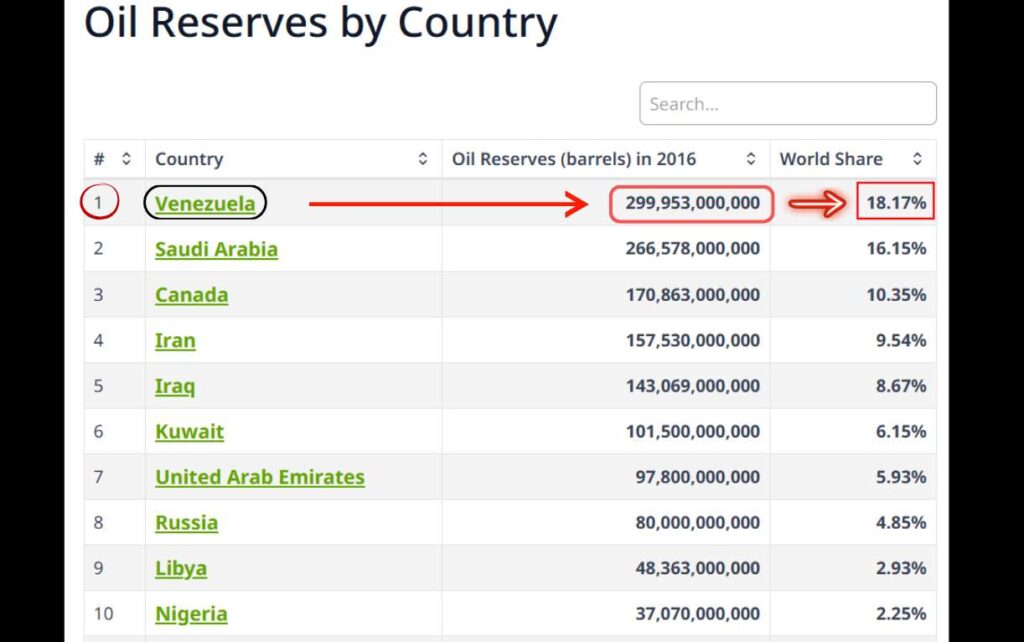Click Oil Reserves (barrels) in 2016 header
This screenshot has height=642, width=1024.
click(573, 159)
